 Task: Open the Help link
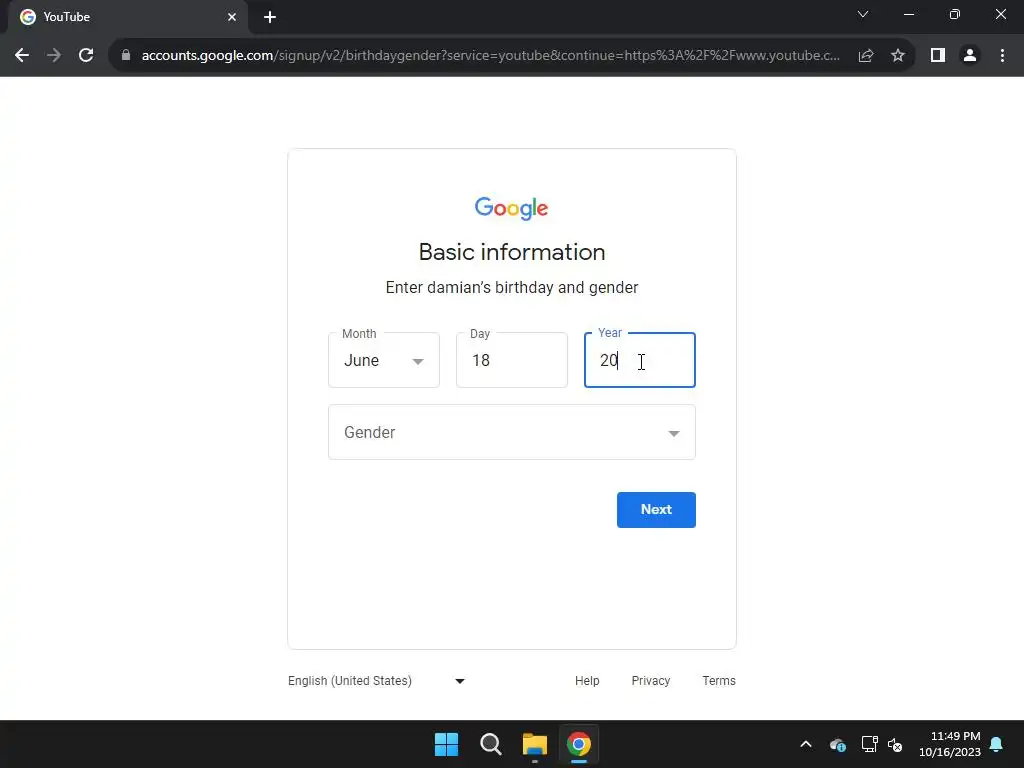[x=586, y=680]
